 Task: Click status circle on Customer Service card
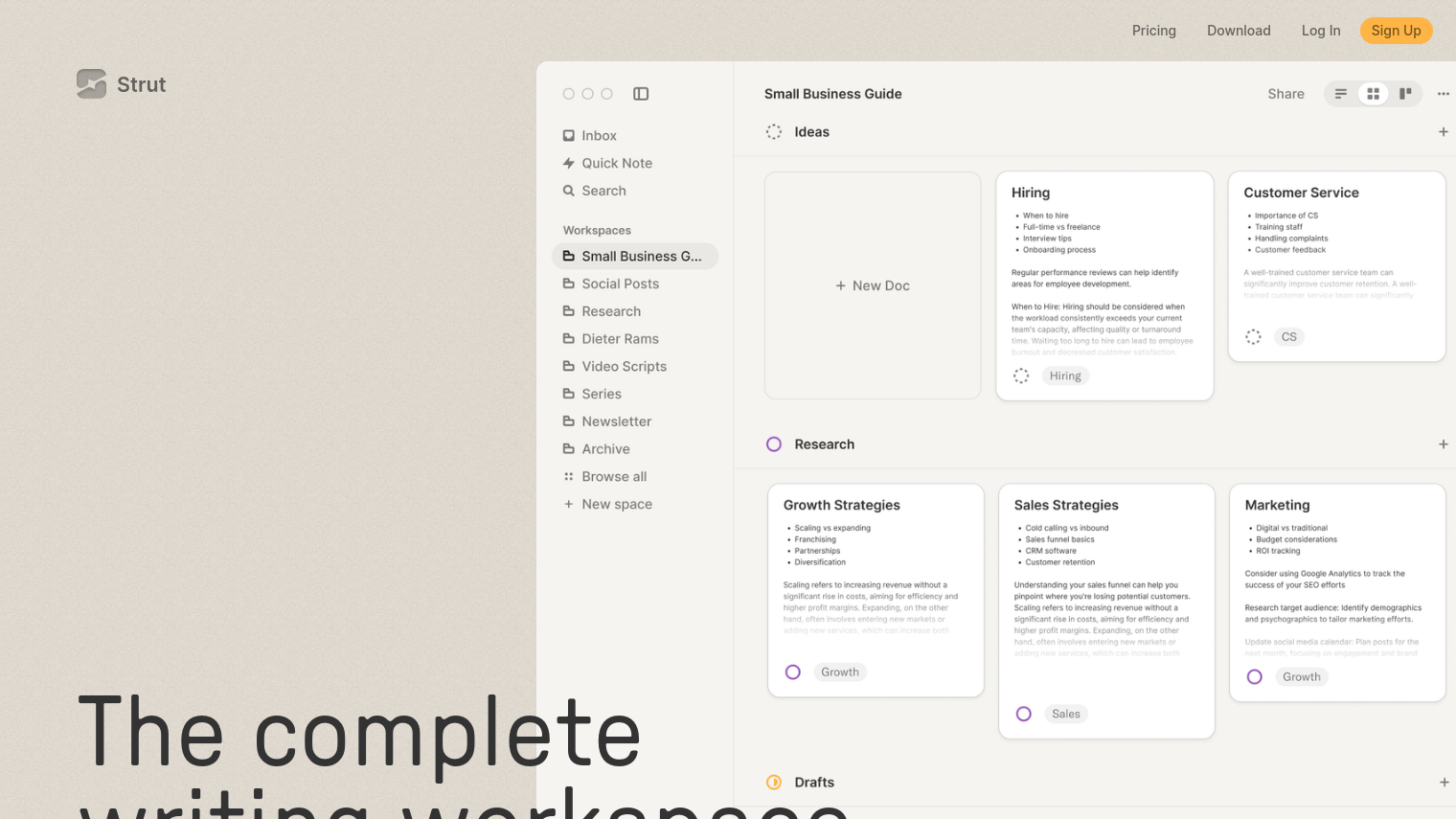tap(1253, 337)
